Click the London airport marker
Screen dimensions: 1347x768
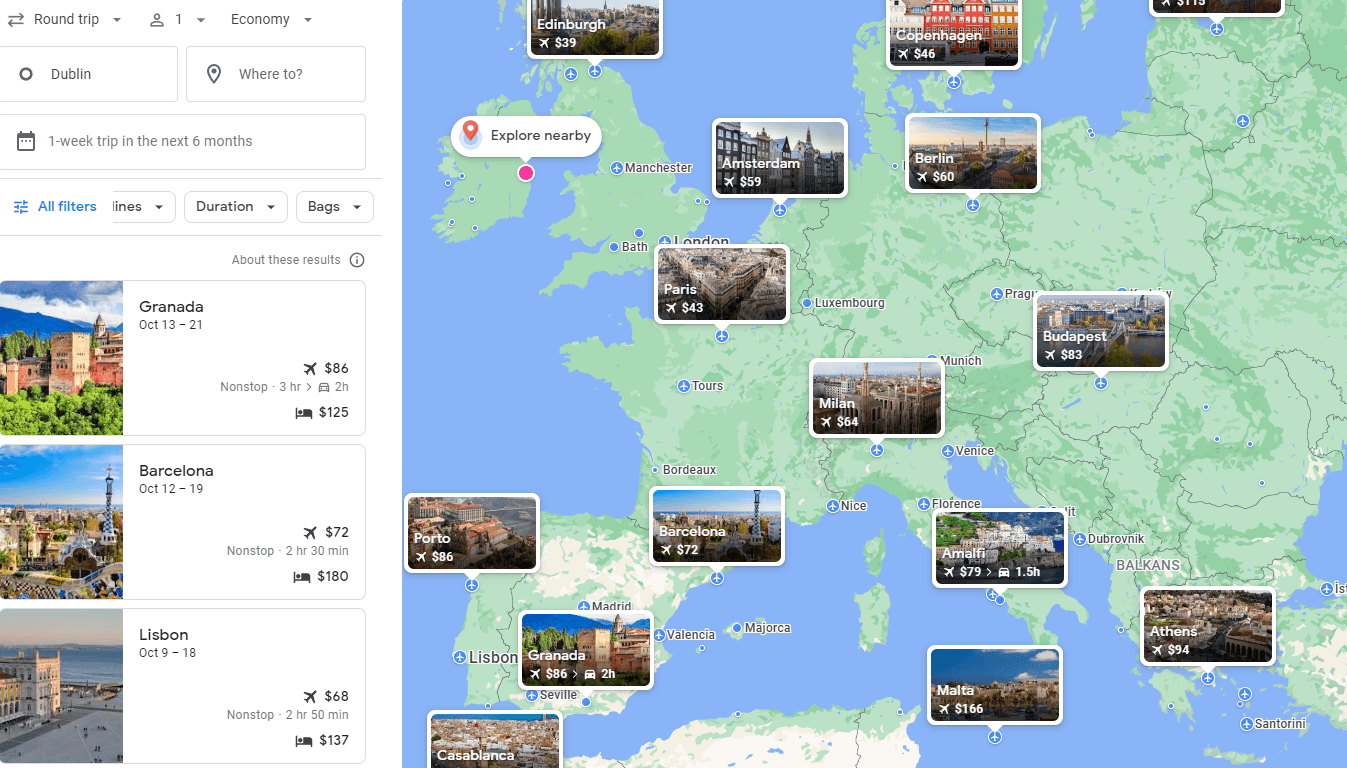point(666,242)
